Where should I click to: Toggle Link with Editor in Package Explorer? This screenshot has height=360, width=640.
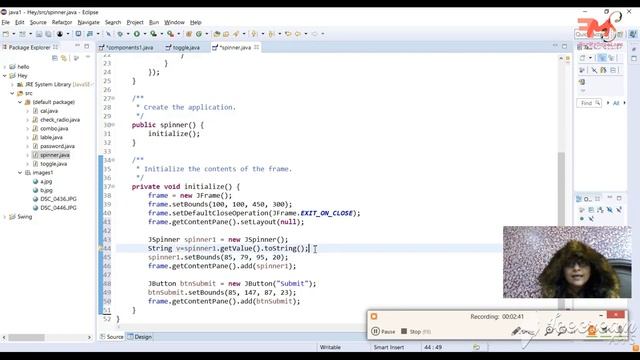pyautogui.click(x=64, y=58)
